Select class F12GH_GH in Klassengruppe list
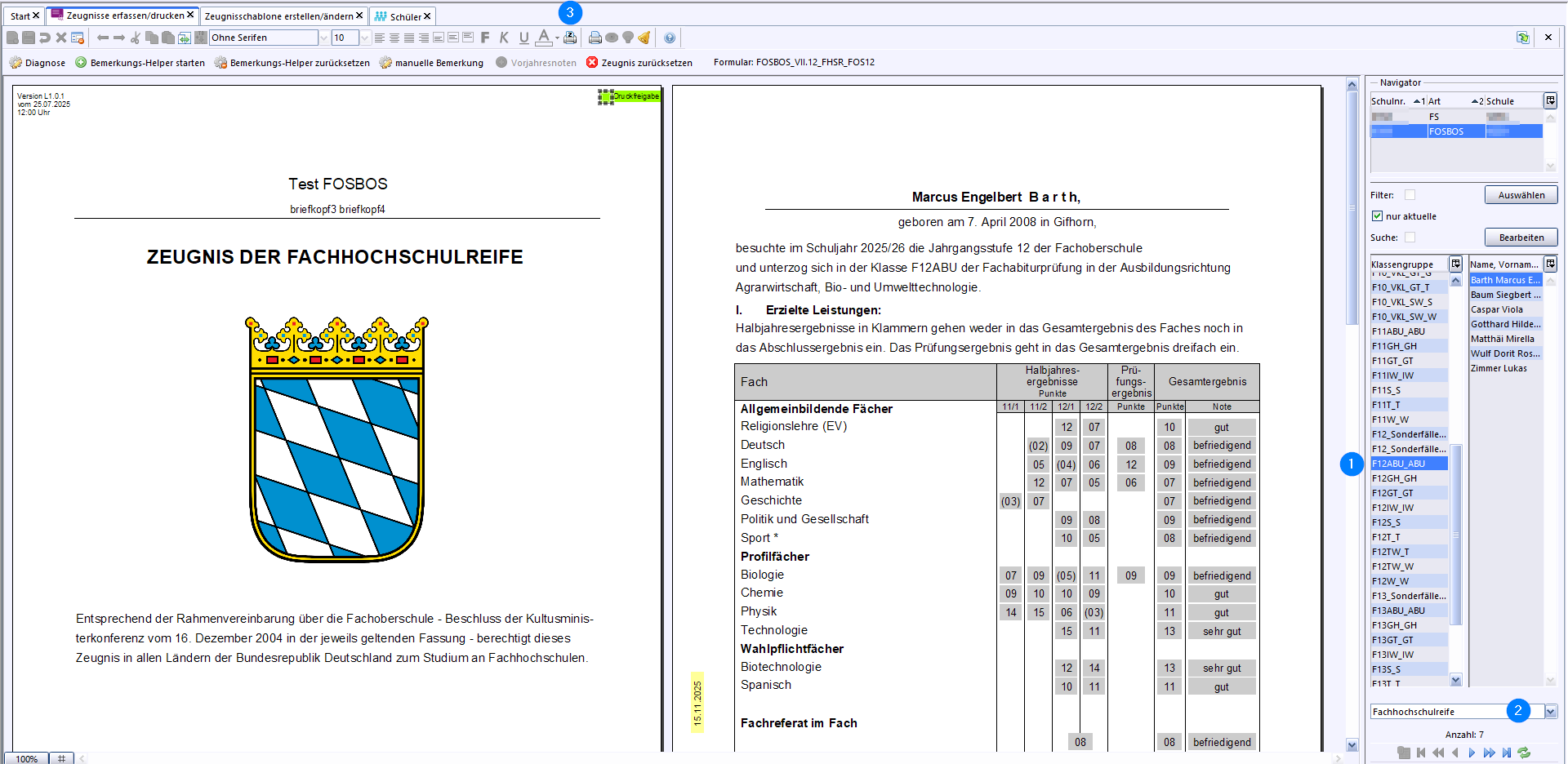Image resolution: width=1568 pixels, height=764 pixels. tap(1394, 478)
